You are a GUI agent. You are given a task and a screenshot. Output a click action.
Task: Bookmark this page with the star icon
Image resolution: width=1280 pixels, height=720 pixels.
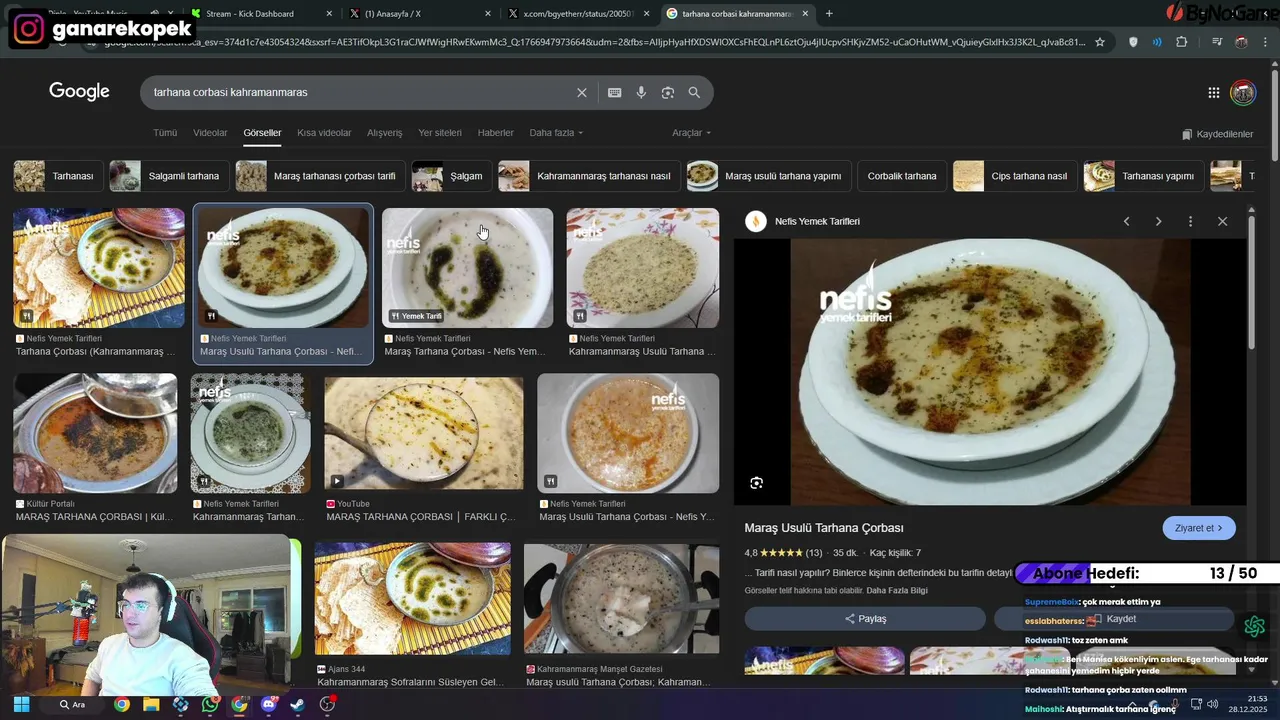point(1100,42)
